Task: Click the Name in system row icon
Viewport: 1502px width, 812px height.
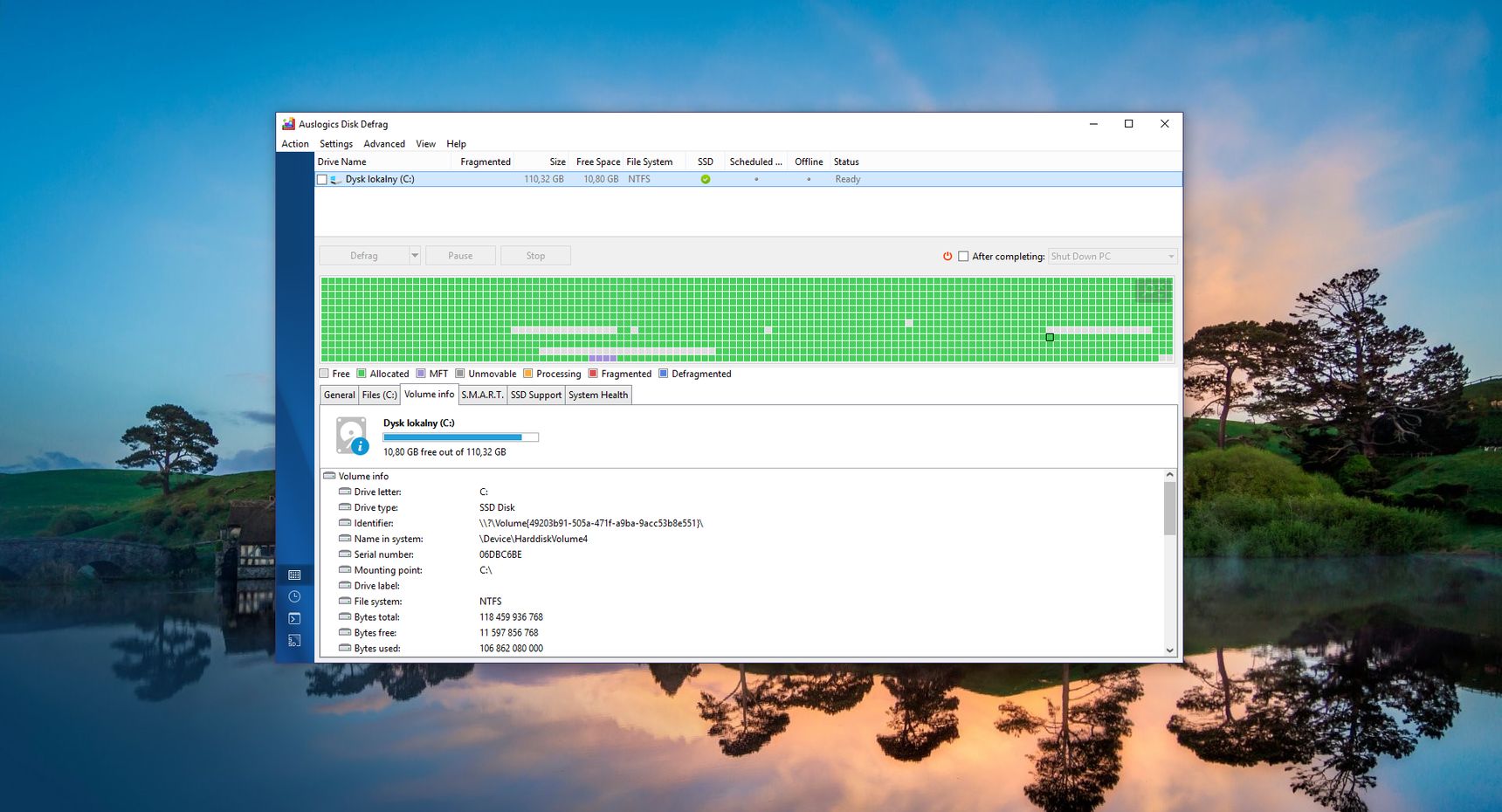Action: point(345,539)
